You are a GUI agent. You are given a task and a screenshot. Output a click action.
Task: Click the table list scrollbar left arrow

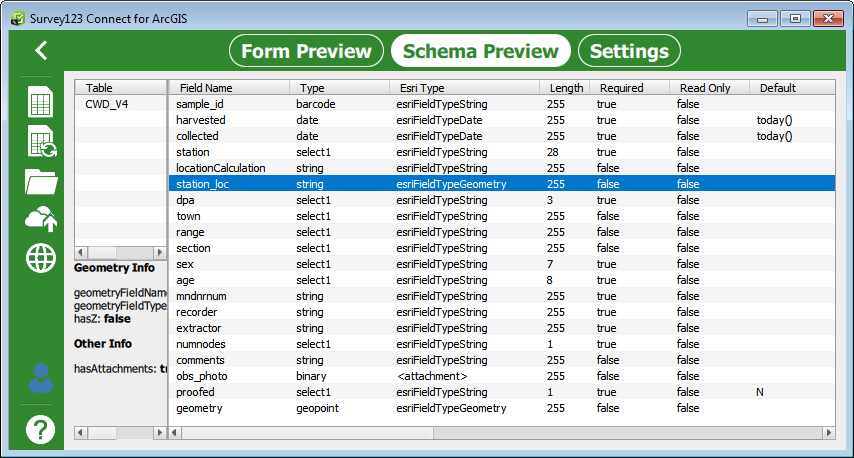(81, 253)
